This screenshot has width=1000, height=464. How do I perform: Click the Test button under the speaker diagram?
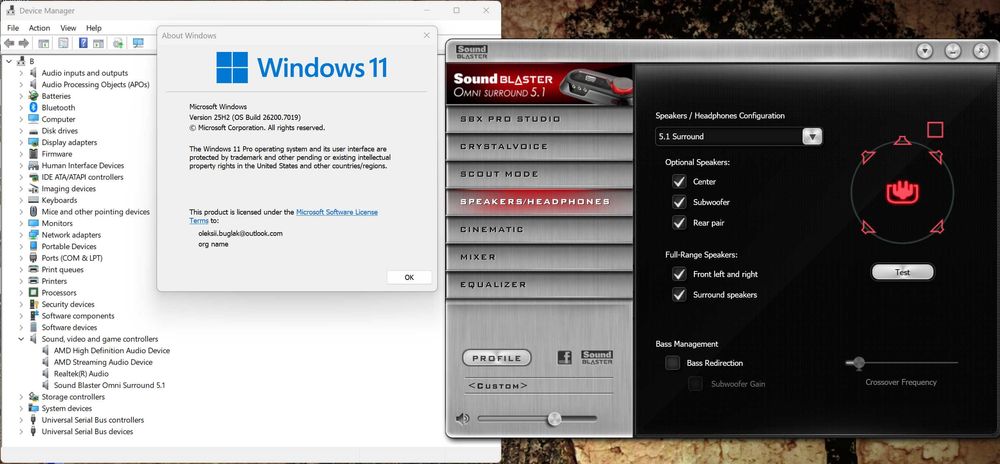902,272
